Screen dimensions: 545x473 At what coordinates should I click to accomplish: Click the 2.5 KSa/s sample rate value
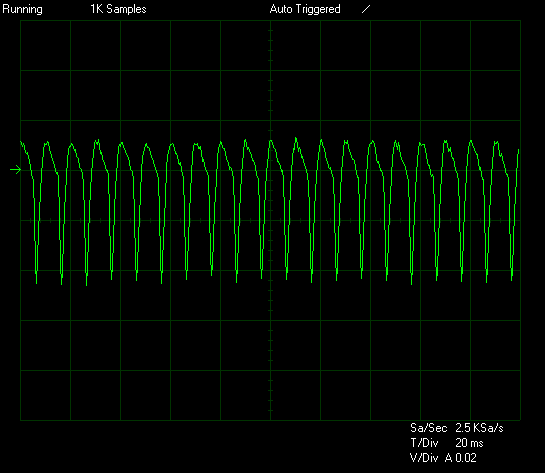[479, 428]
